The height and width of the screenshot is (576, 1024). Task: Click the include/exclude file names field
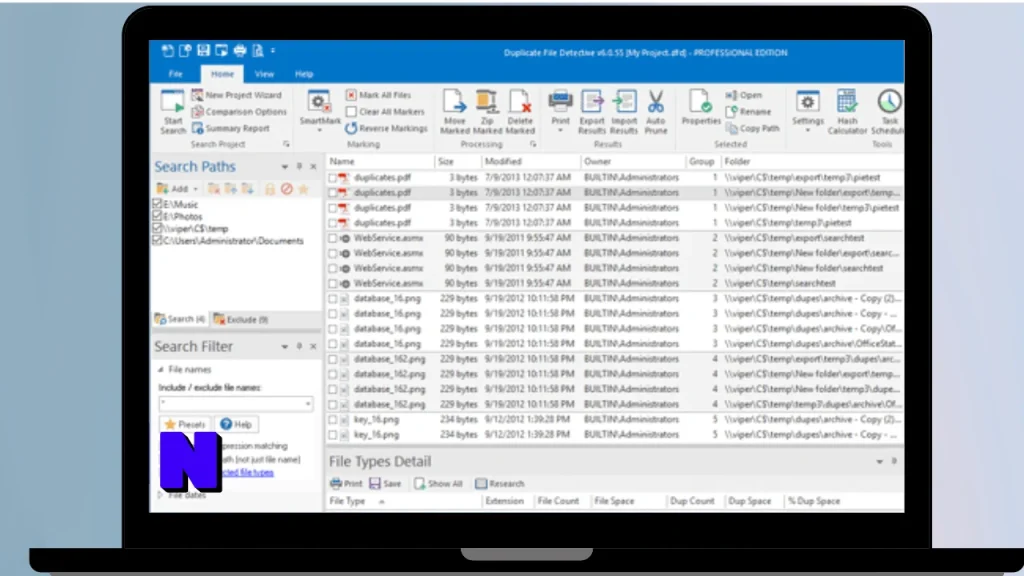[x=236, y=404]
